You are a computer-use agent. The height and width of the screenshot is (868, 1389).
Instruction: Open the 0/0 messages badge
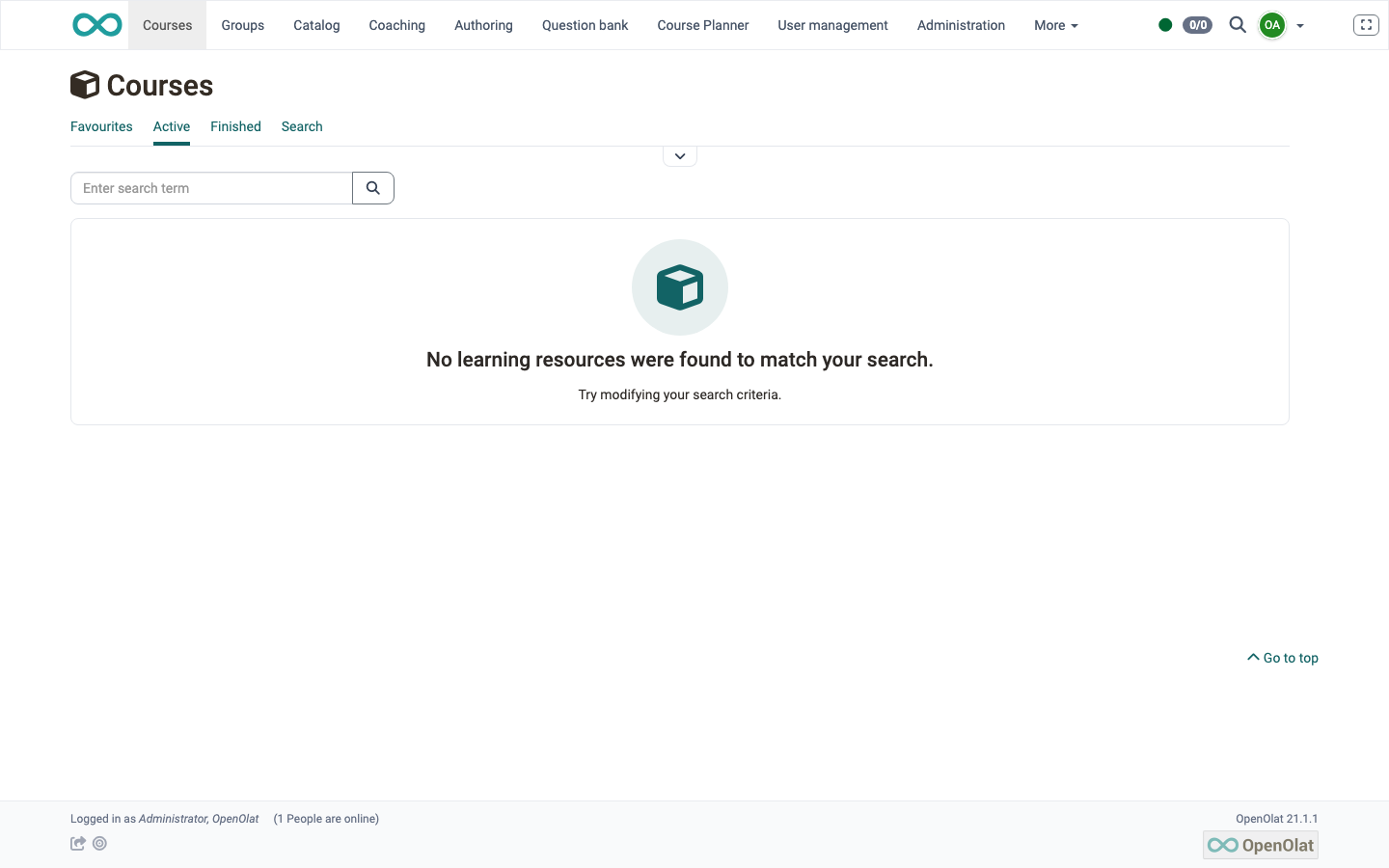(1197, 25)
